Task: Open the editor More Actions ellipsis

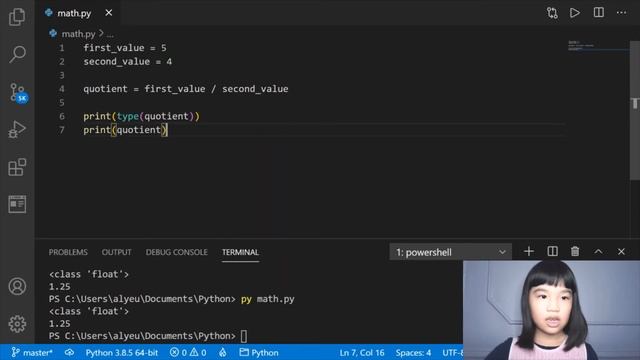Action: [x=621, y=13]
